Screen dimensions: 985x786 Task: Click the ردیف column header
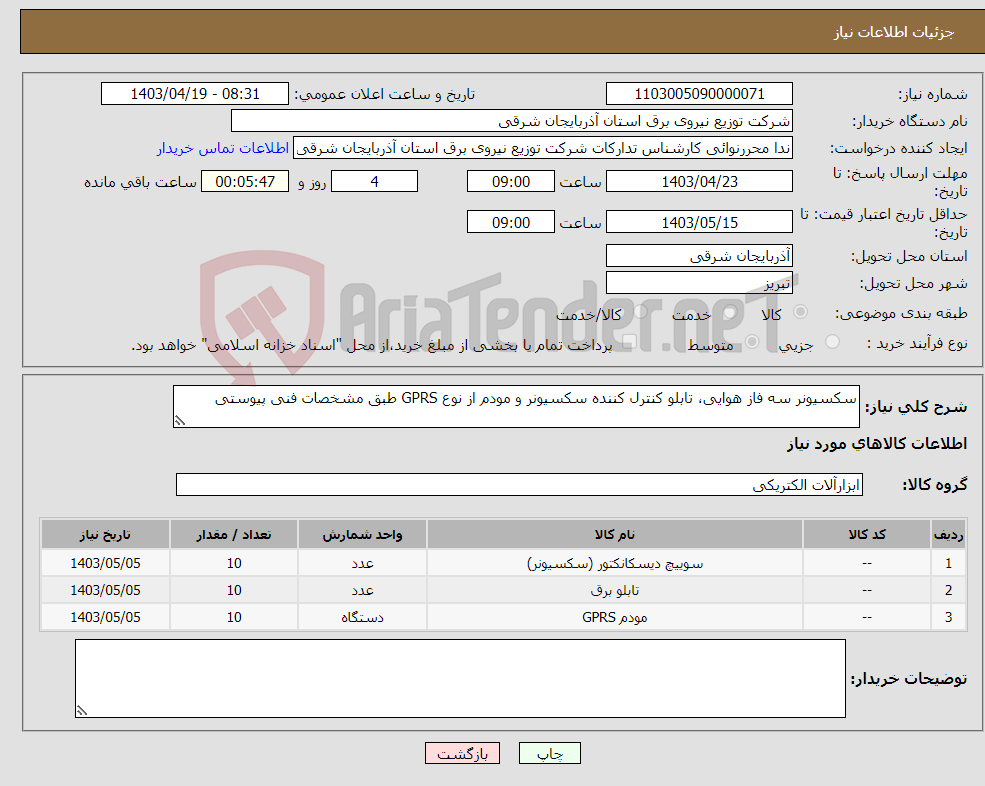(949, 535)
